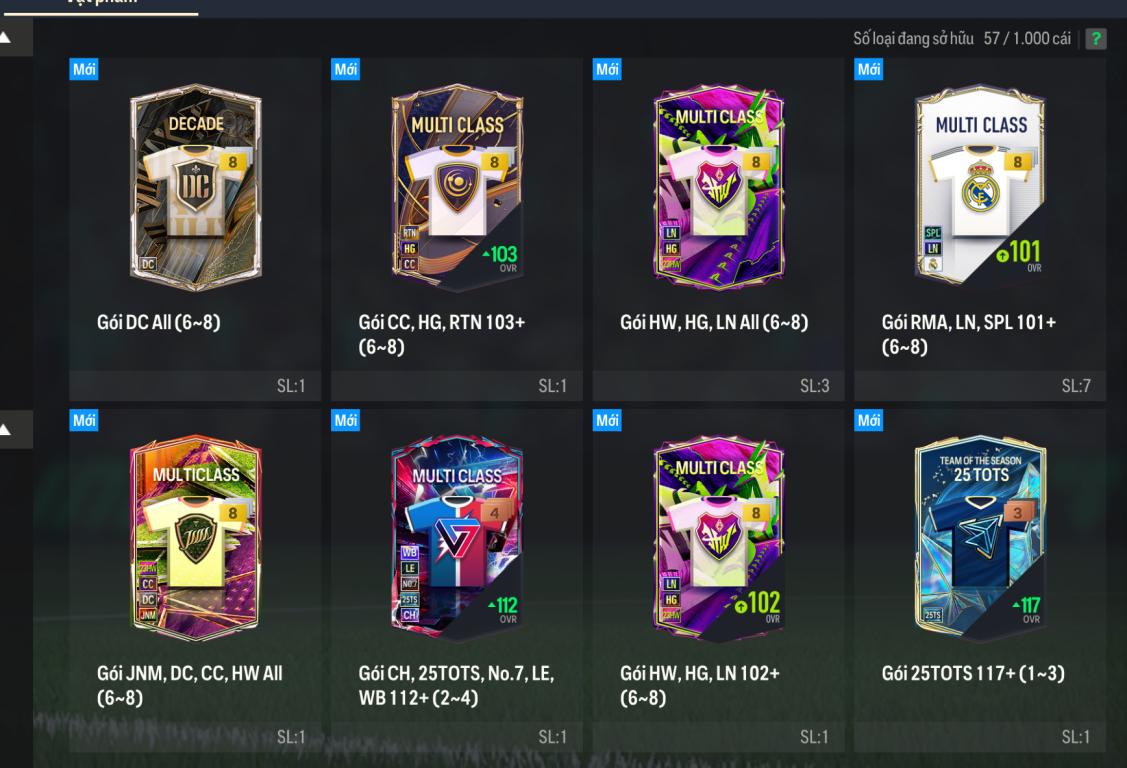1127x768 pixels.
Task: Select the DECADE DC pack card image
Action: pos(196,188)
